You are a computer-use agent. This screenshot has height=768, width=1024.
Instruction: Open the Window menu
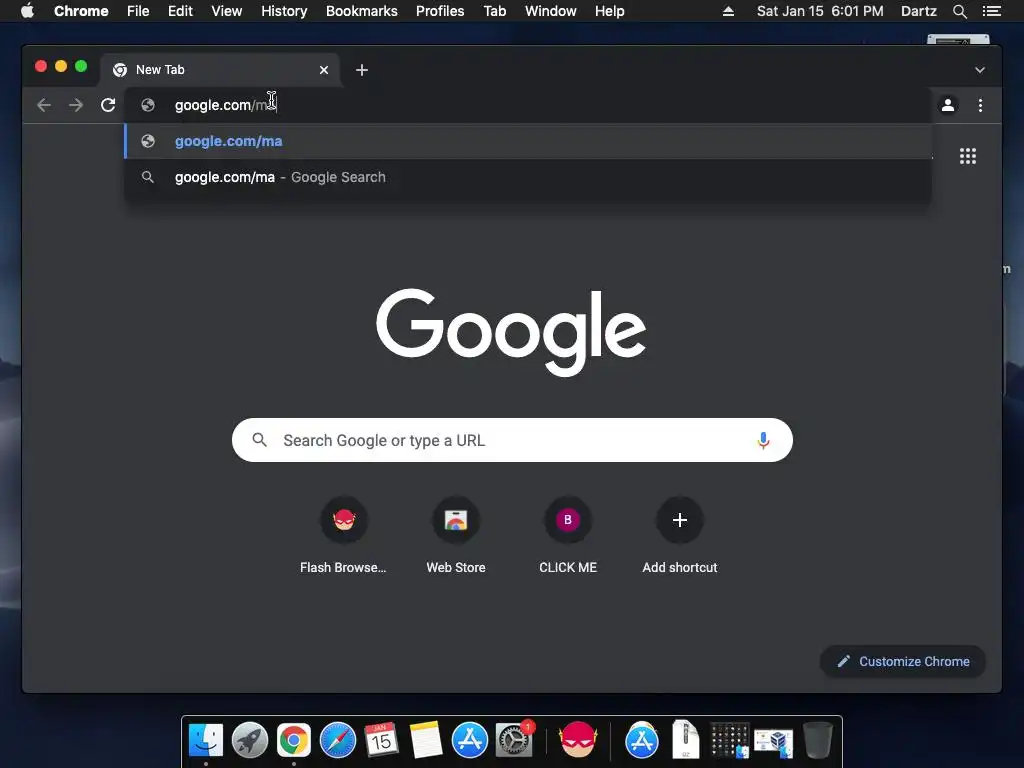[x=551, y=11]
